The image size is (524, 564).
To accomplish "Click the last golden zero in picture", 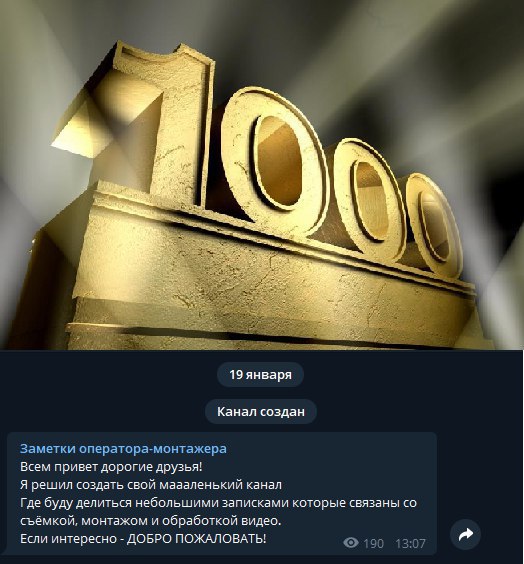I will tap(433, 225).
